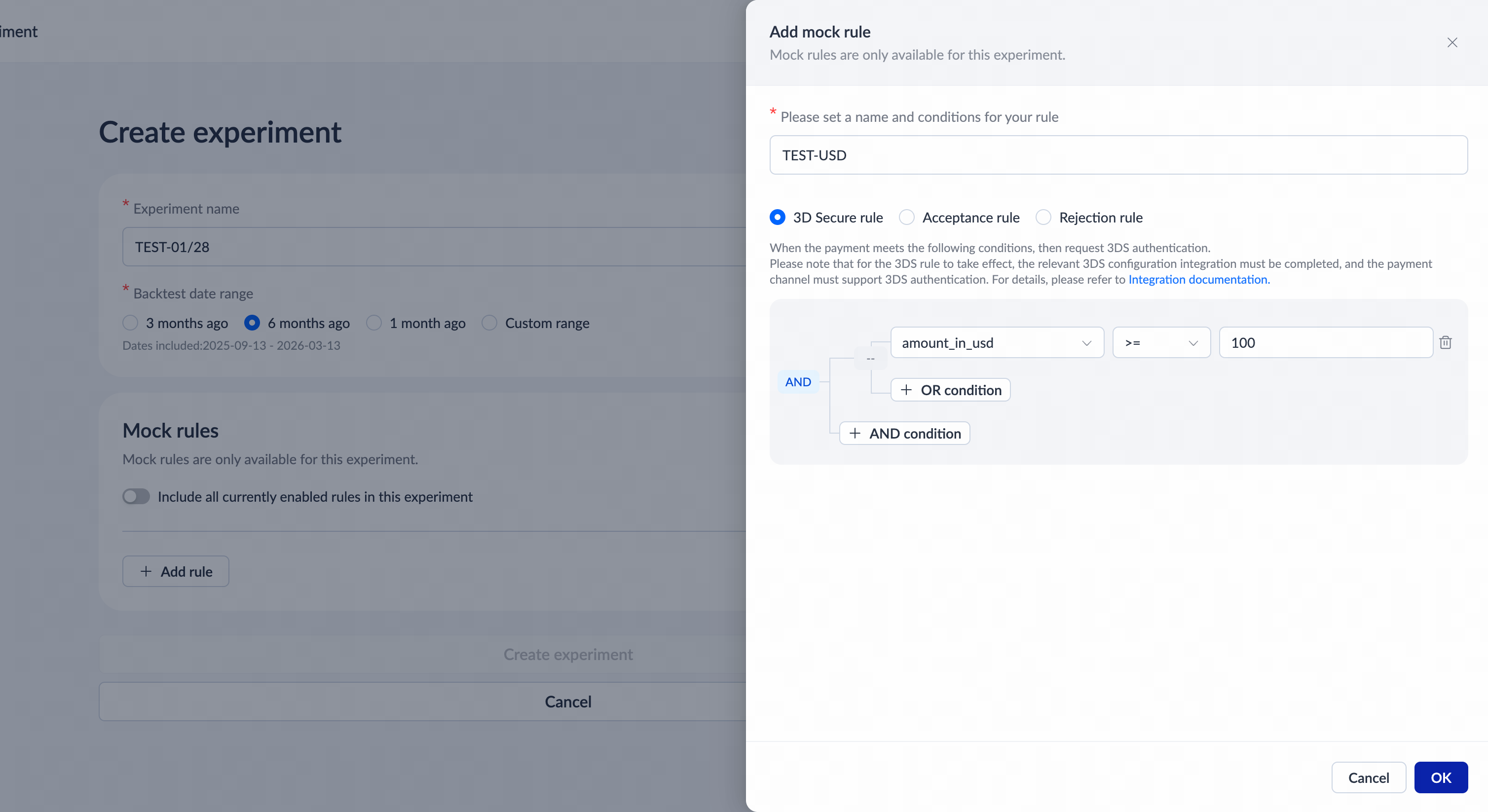The height and width of the screenshot is (812, 1488).
Task: Open the >= operator dropdown
Action: 1160,342
